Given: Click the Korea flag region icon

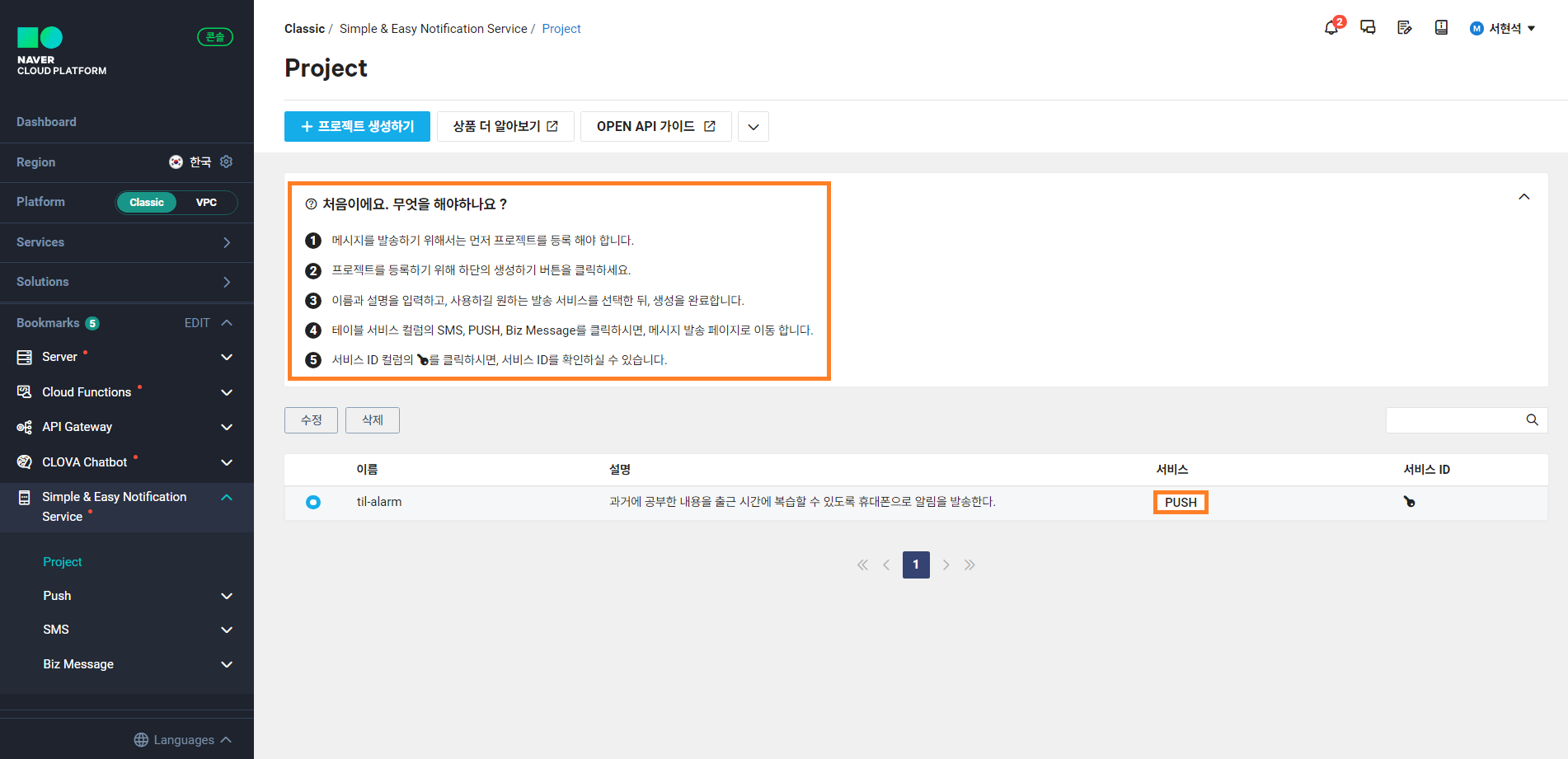Looking at the screenshot, I should click(x=176, y=162).
